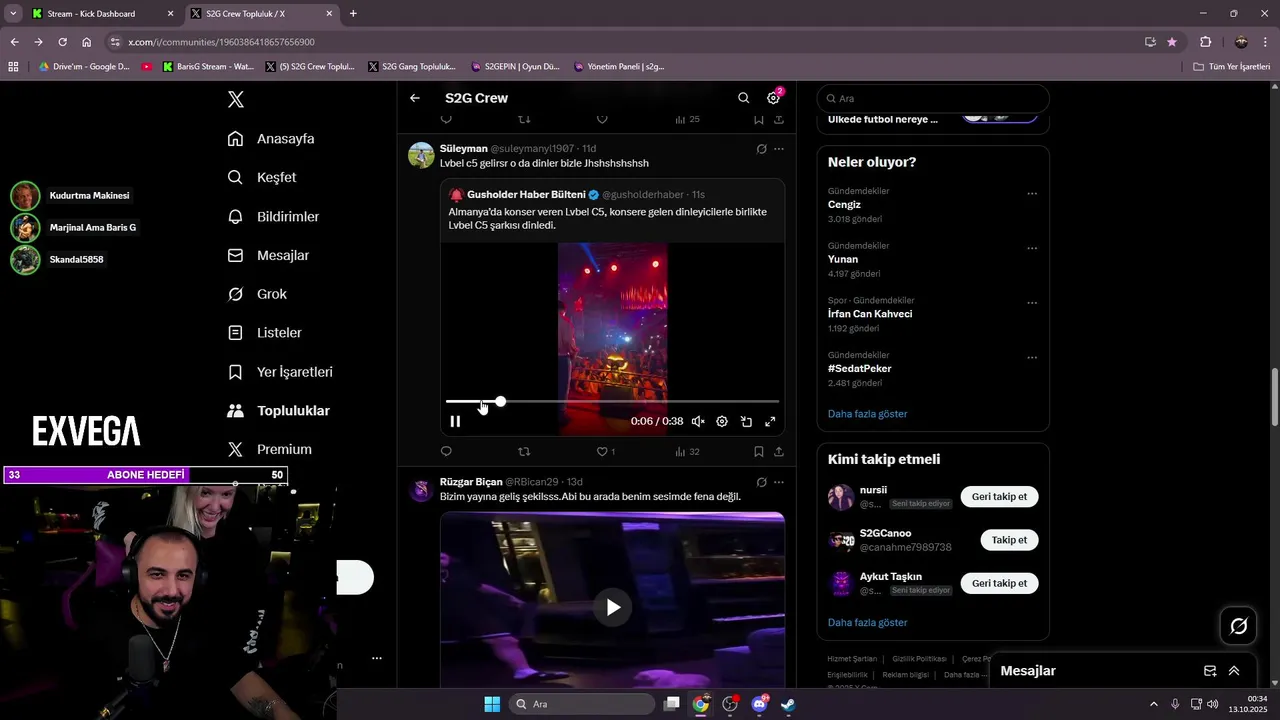Play Rüzgar Biçan's video

pyautogui.click(x=612, y=607)
